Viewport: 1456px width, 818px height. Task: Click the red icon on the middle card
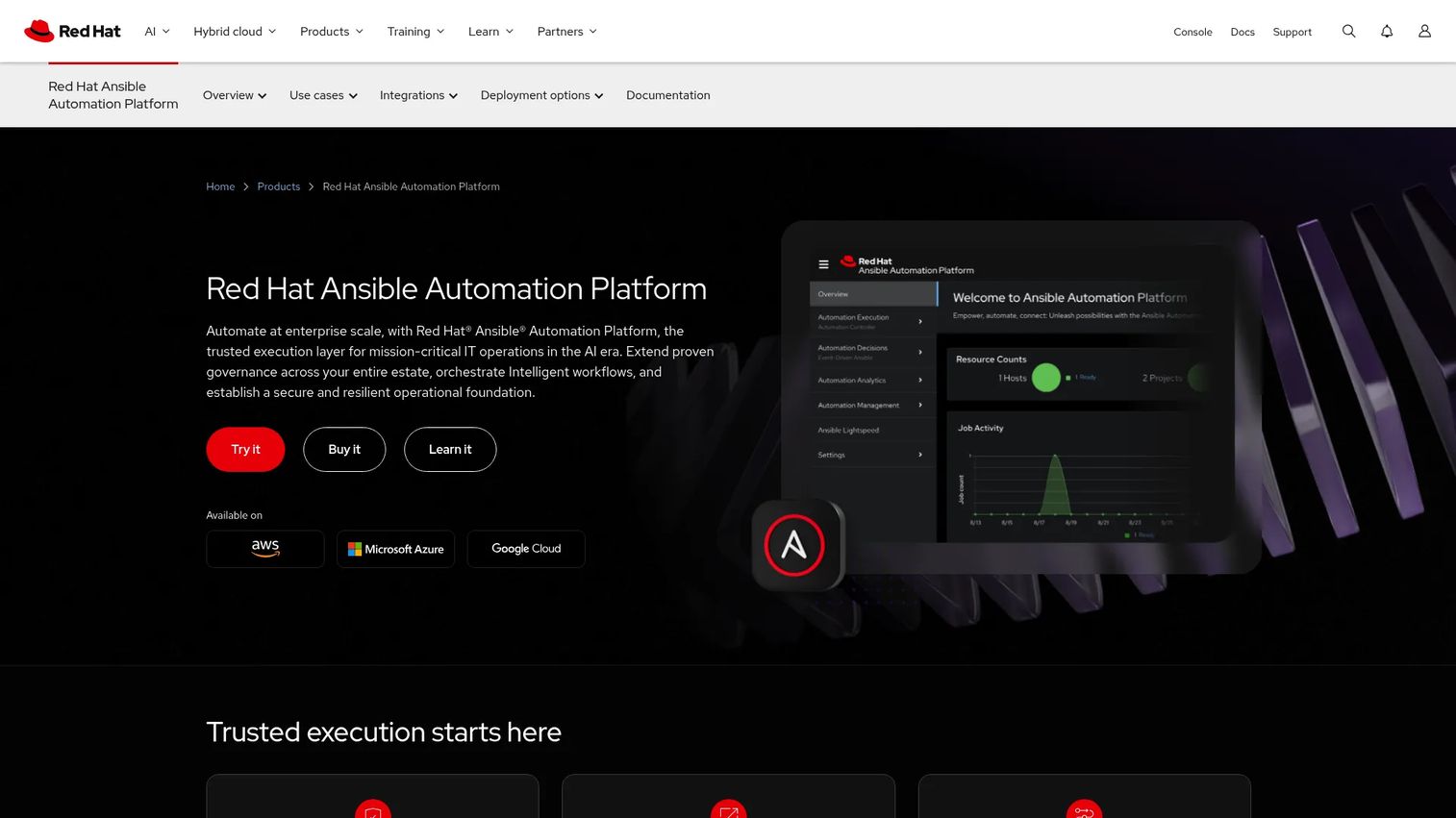click(x=729, y=808)
